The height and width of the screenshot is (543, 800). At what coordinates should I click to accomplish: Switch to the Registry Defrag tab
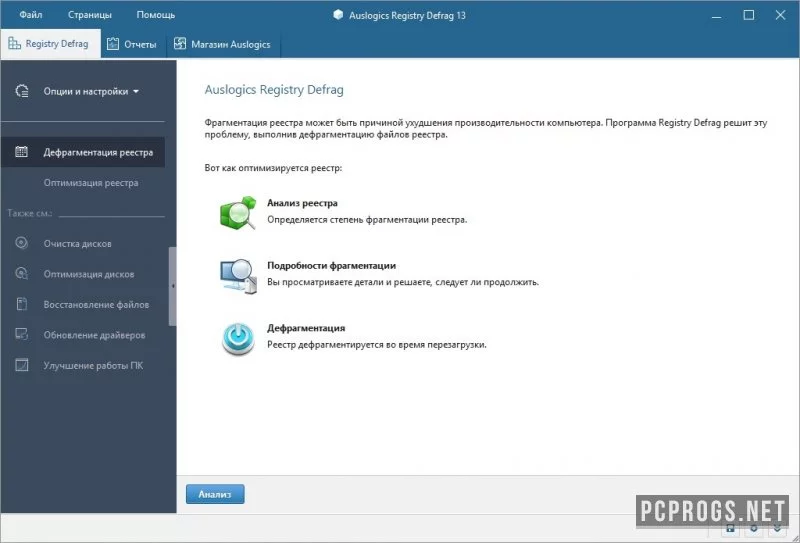[50, 44]
